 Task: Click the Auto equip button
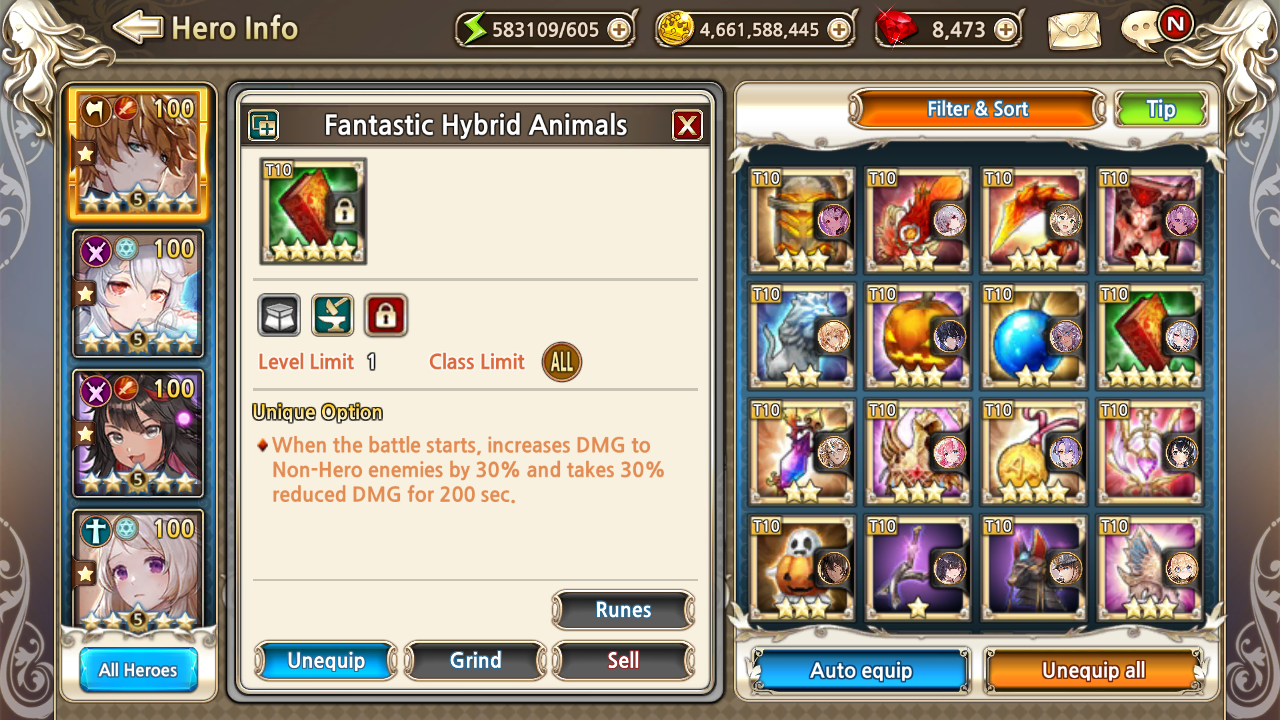pos(861,670)
